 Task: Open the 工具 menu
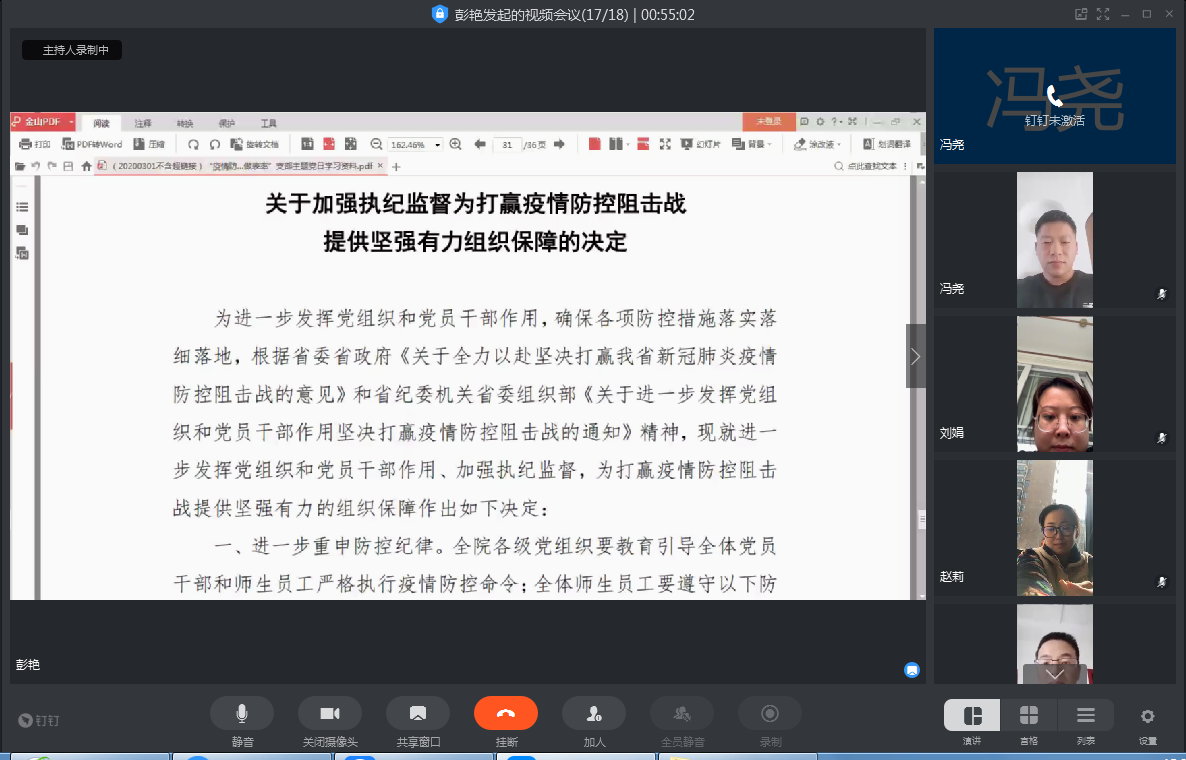coord(267,122)
